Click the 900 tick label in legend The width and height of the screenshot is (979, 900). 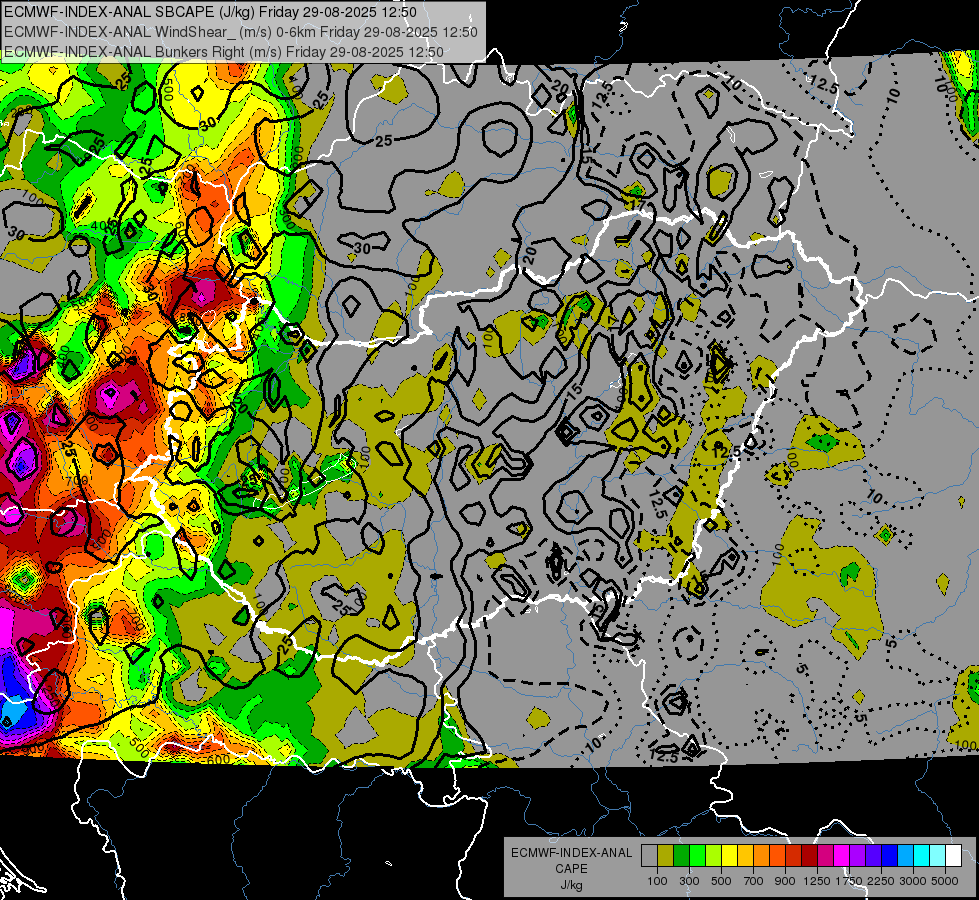click(785, 881)
